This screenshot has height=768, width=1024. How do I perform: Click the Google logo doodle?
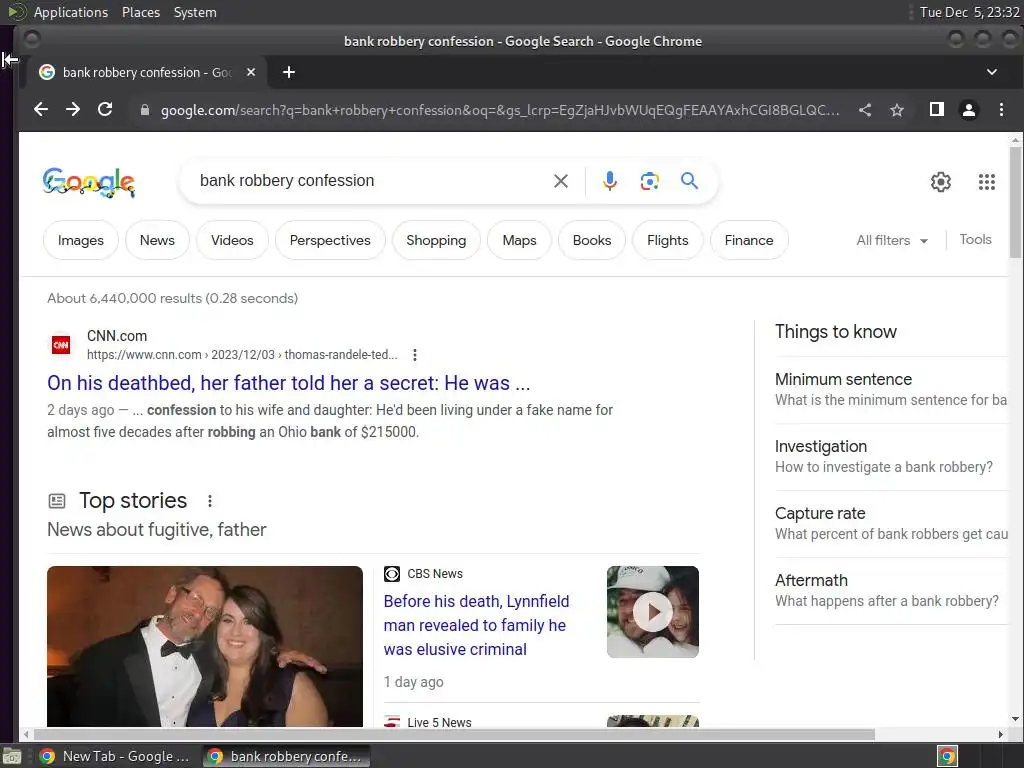point(89,182)
